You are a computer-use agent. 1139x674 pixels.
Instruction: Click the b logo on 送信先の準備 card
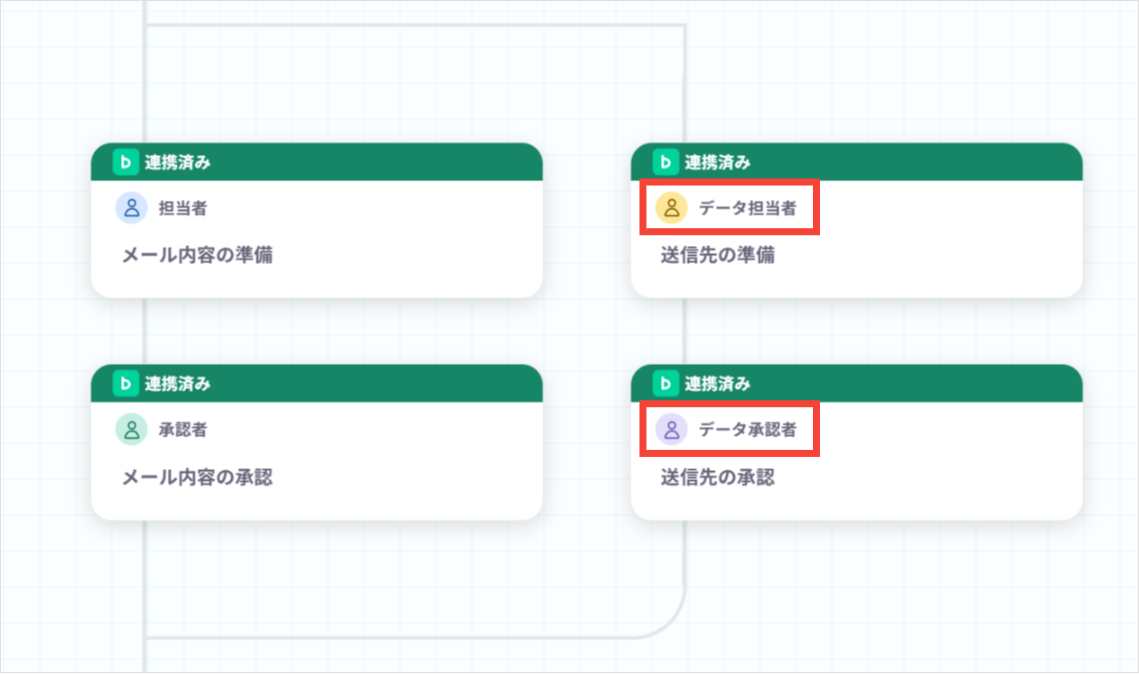coord(665,162)
